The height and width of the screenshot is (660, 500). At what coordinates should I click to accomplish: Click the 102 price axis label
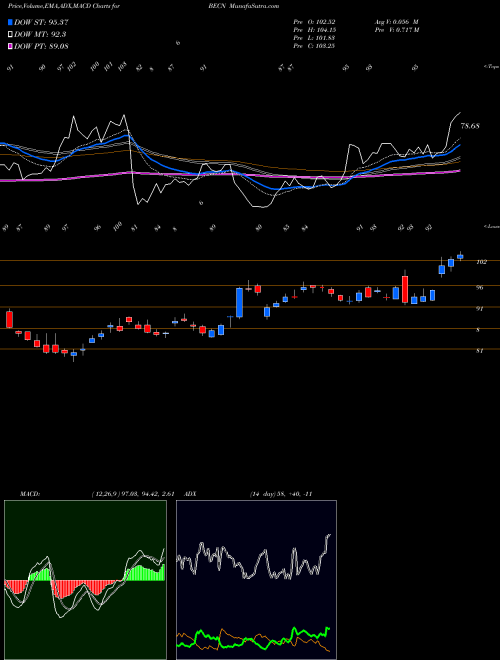point(481,262)
